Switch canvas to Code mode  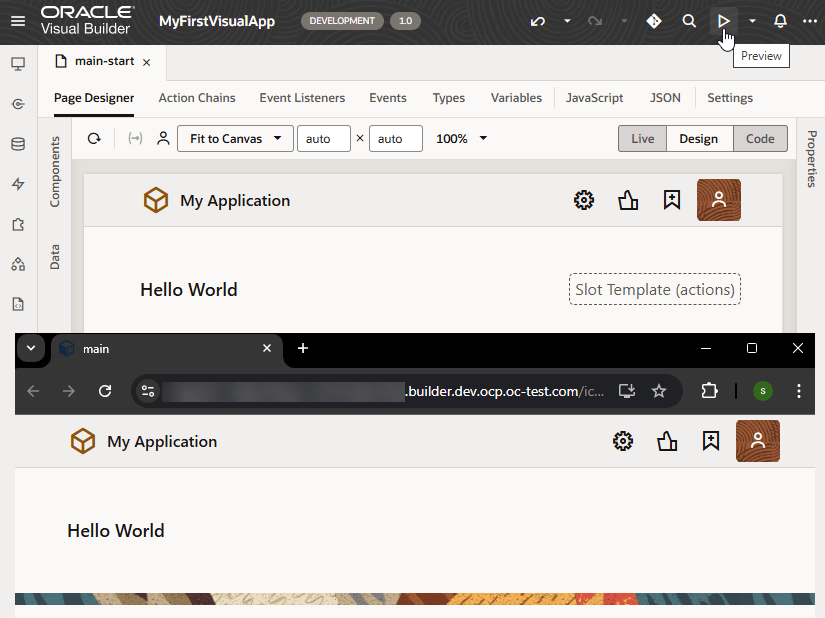pos(760,139)
